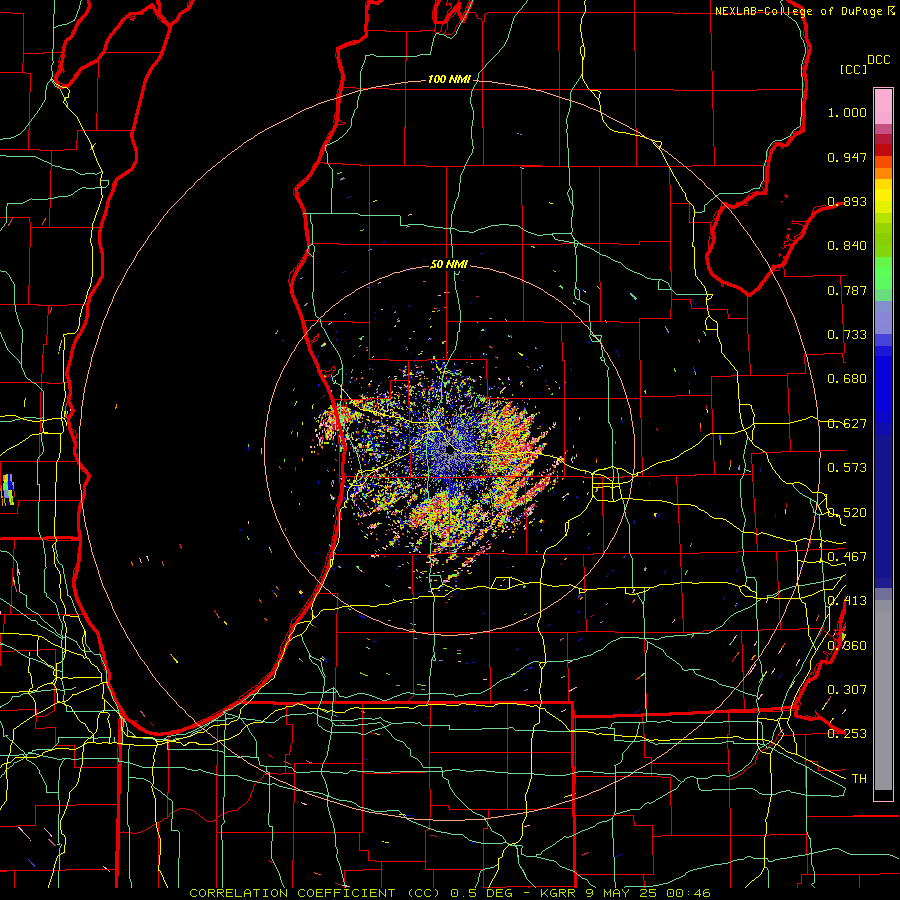Select the 0.947 scale value

click(x=847, y=157)
